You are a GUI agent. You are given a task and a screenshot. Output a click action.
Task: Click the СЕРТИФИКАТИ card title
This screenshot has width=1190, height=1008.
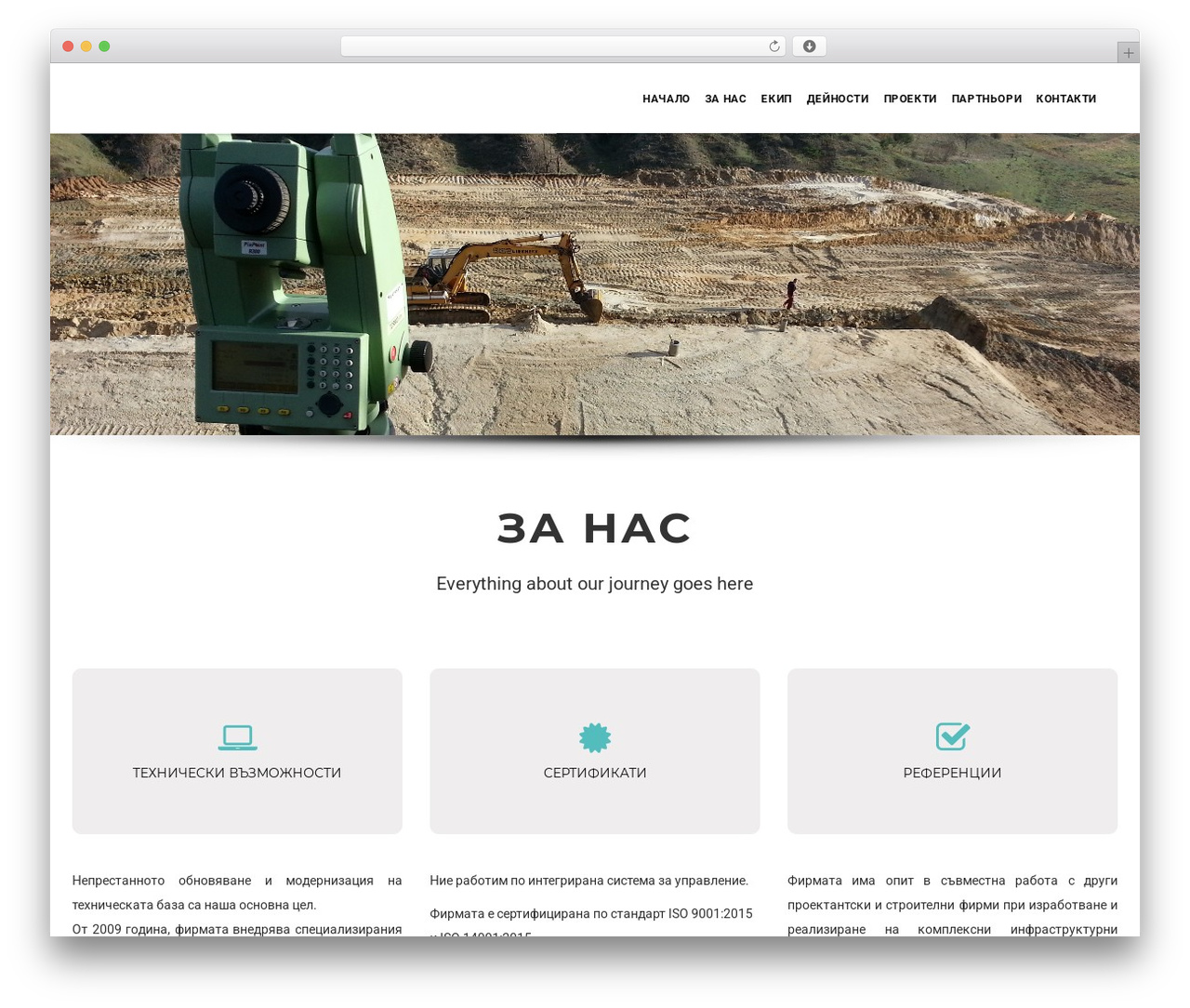pos(595,773)
